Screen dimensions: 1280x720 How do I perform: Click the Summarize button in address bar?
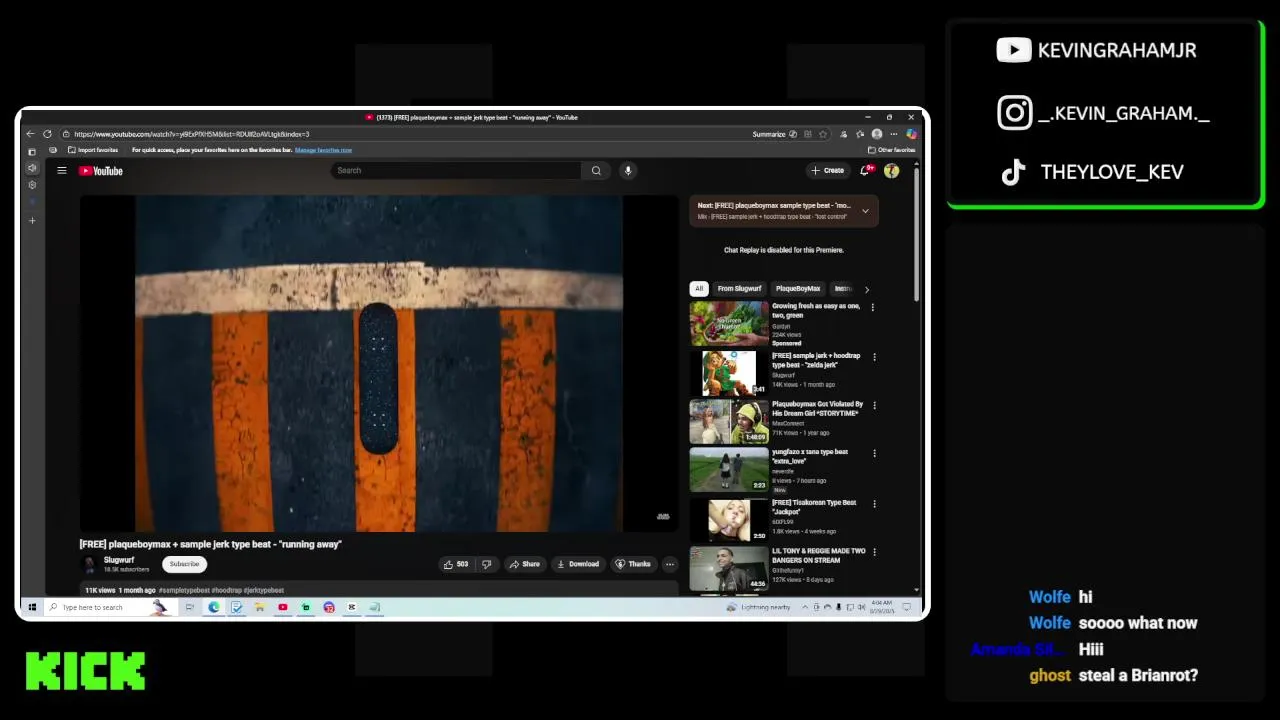click(775, 134)
